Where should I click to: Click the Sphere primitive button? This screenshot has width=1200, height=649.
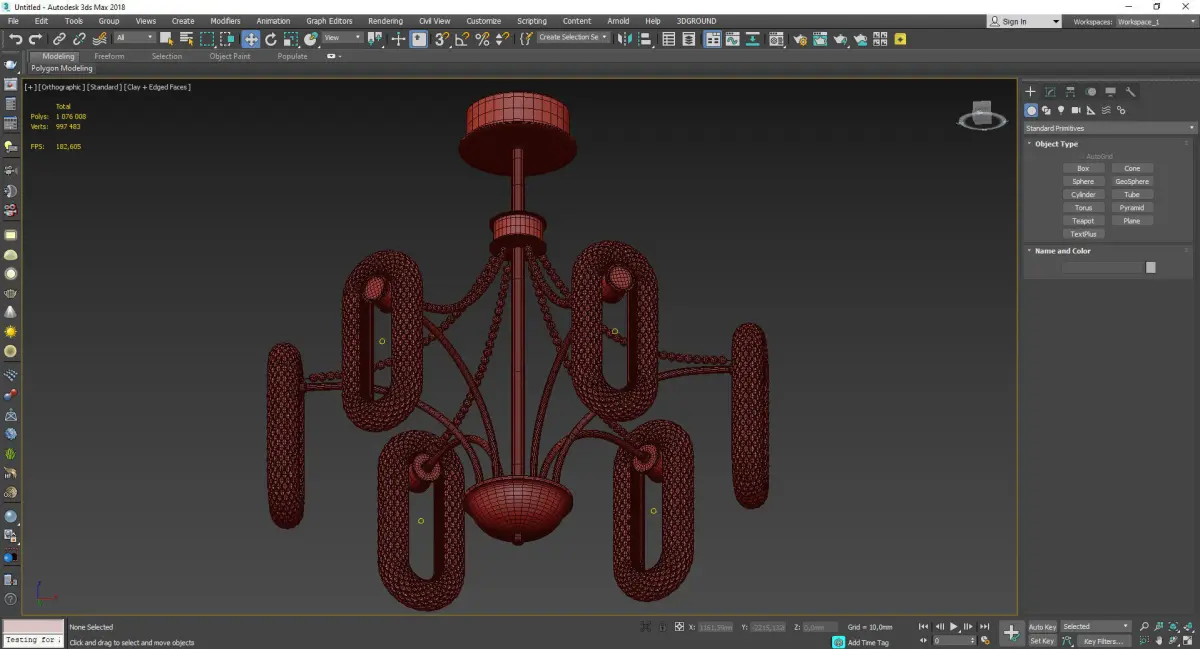click(x=1083, y=182)
